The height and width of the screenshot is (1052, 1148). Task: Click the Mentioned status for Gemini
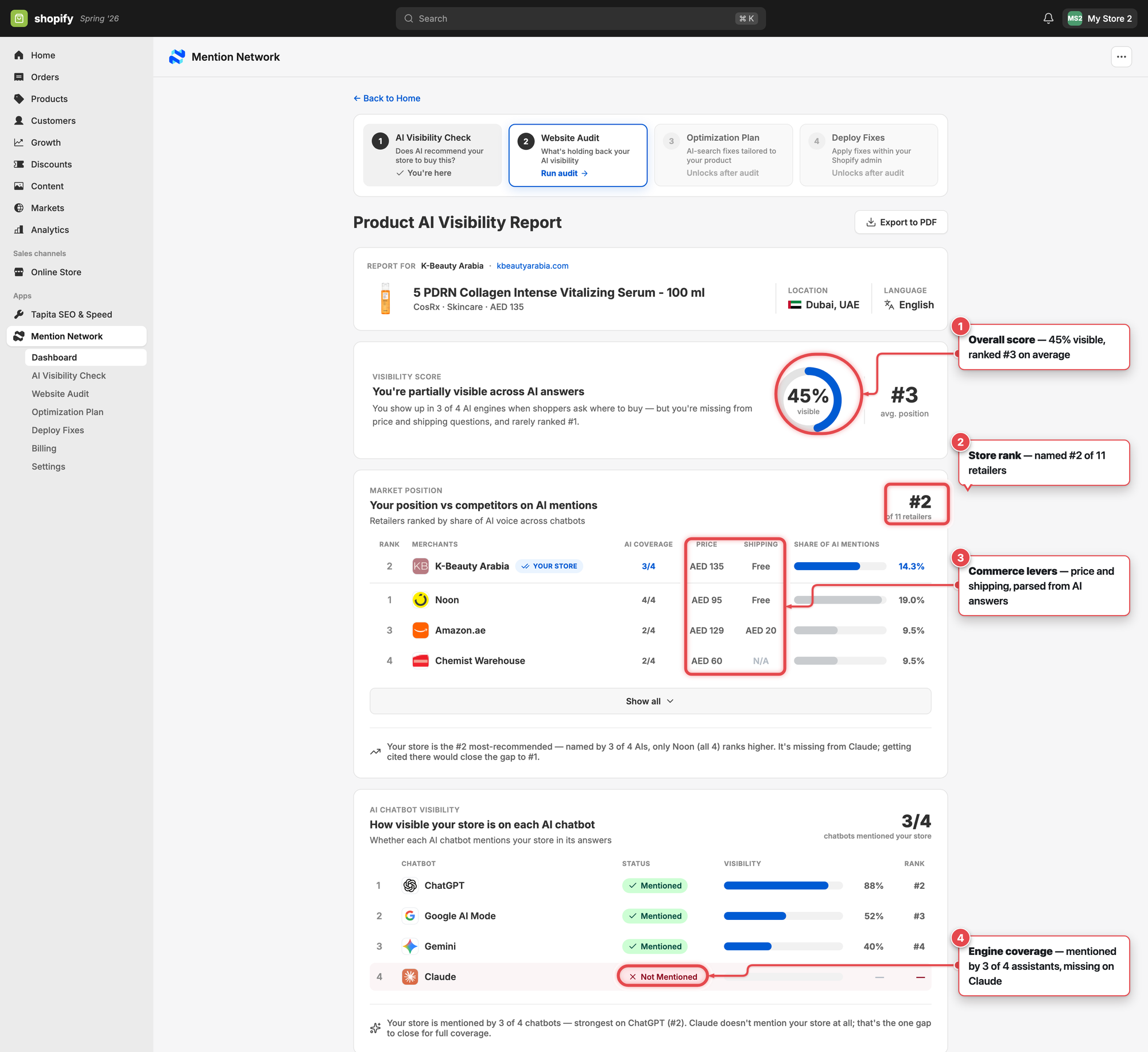point(655,946)
